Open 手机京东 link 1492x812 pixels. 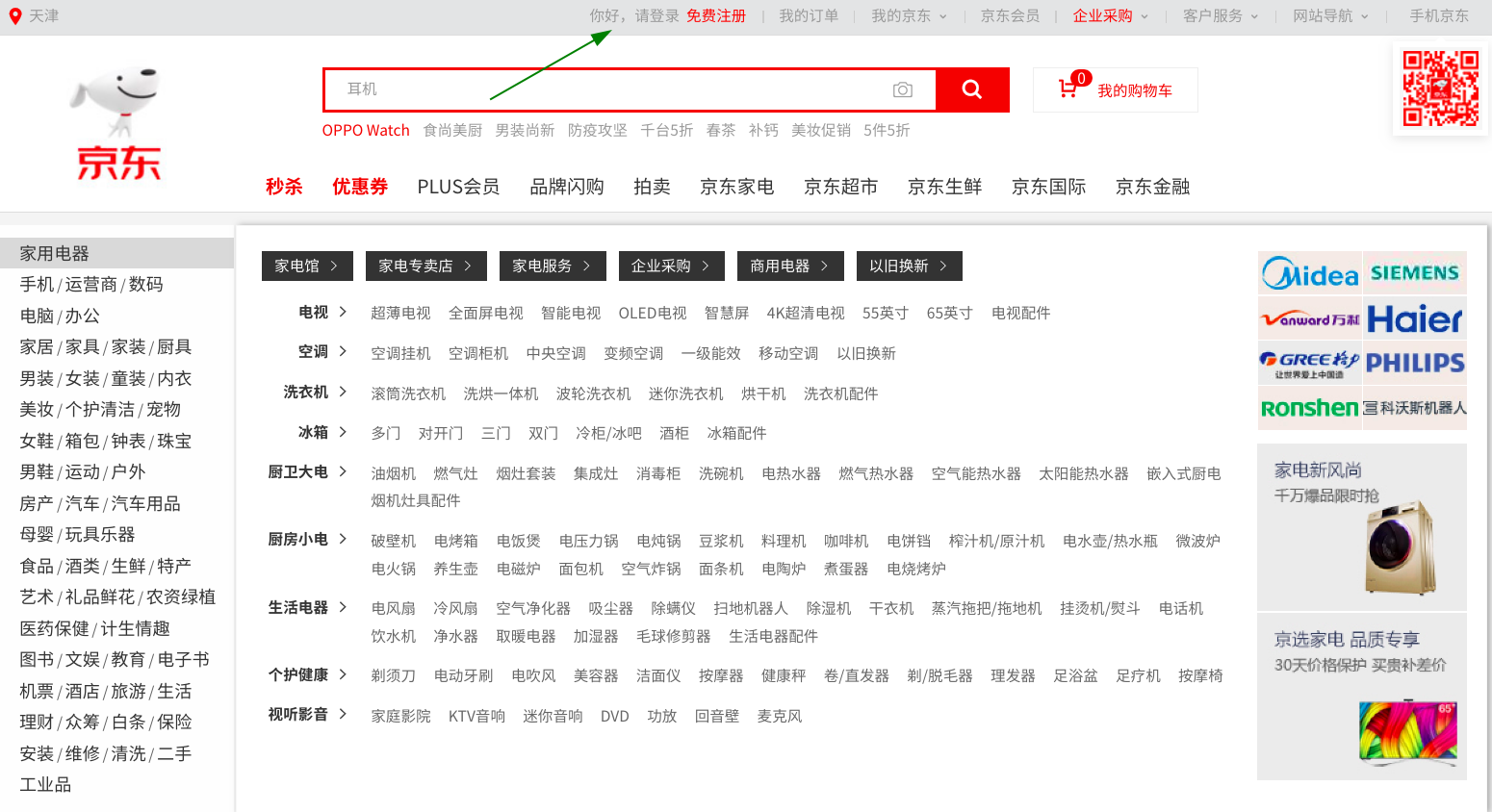[1439, 16]
